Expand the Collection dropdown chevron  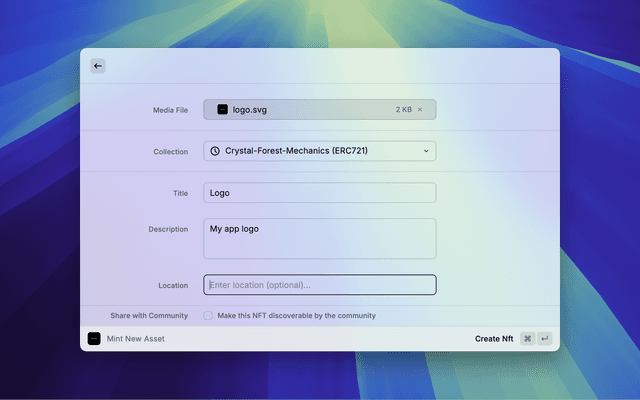pos(426,151)
